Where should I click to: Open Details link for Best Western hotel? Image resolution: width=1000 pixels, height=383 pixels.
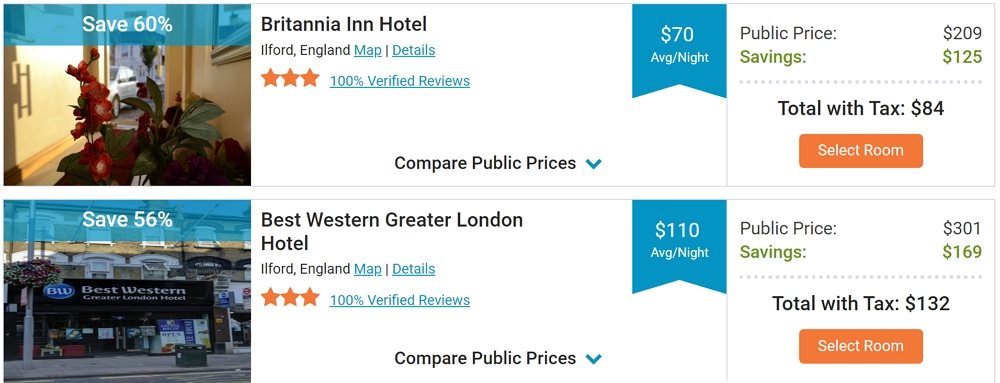tap(413, 269)
